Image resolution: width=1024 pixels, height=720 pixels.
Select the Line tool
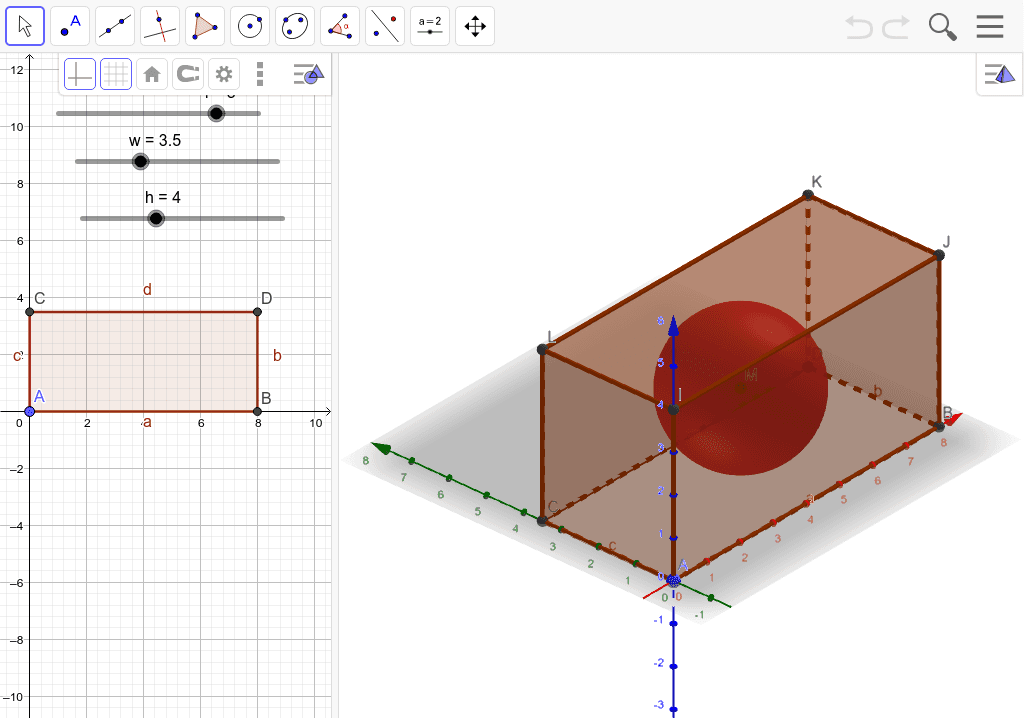click(114, 25)
